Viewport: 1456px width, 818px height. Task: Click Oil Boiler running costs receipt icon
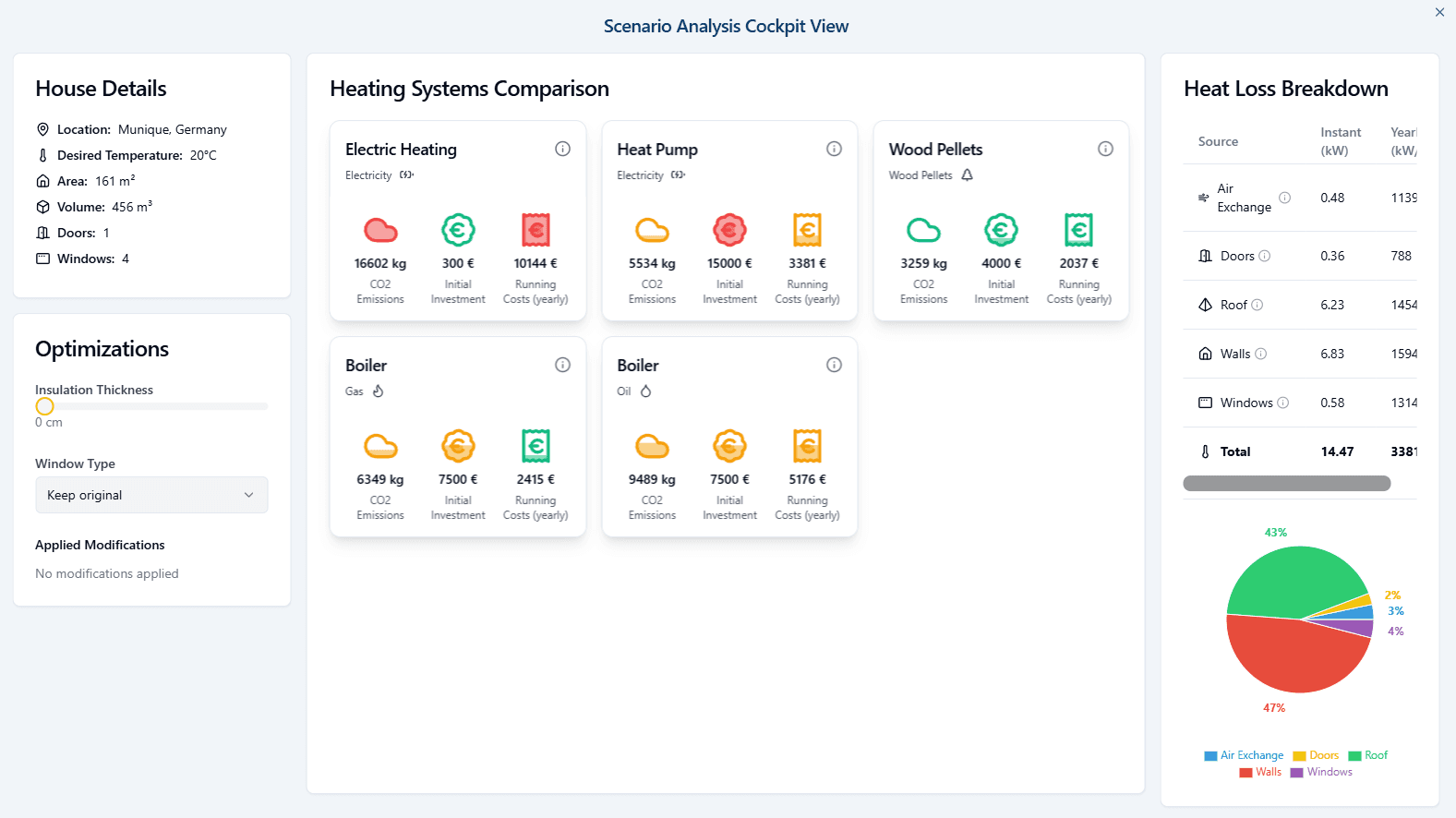pos(807,446)
